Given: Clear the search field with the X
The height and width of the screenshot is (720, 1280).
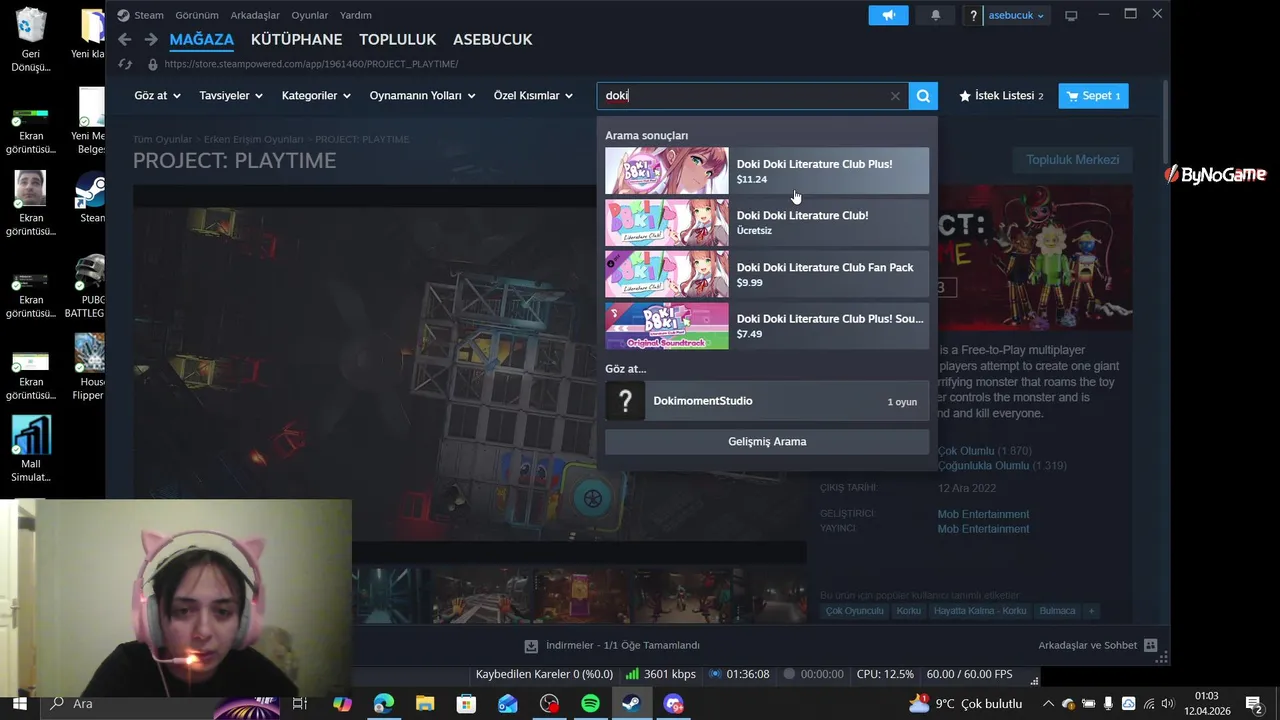Looking at the screenshot, I should pyautogui.click(x=895, y=96).
